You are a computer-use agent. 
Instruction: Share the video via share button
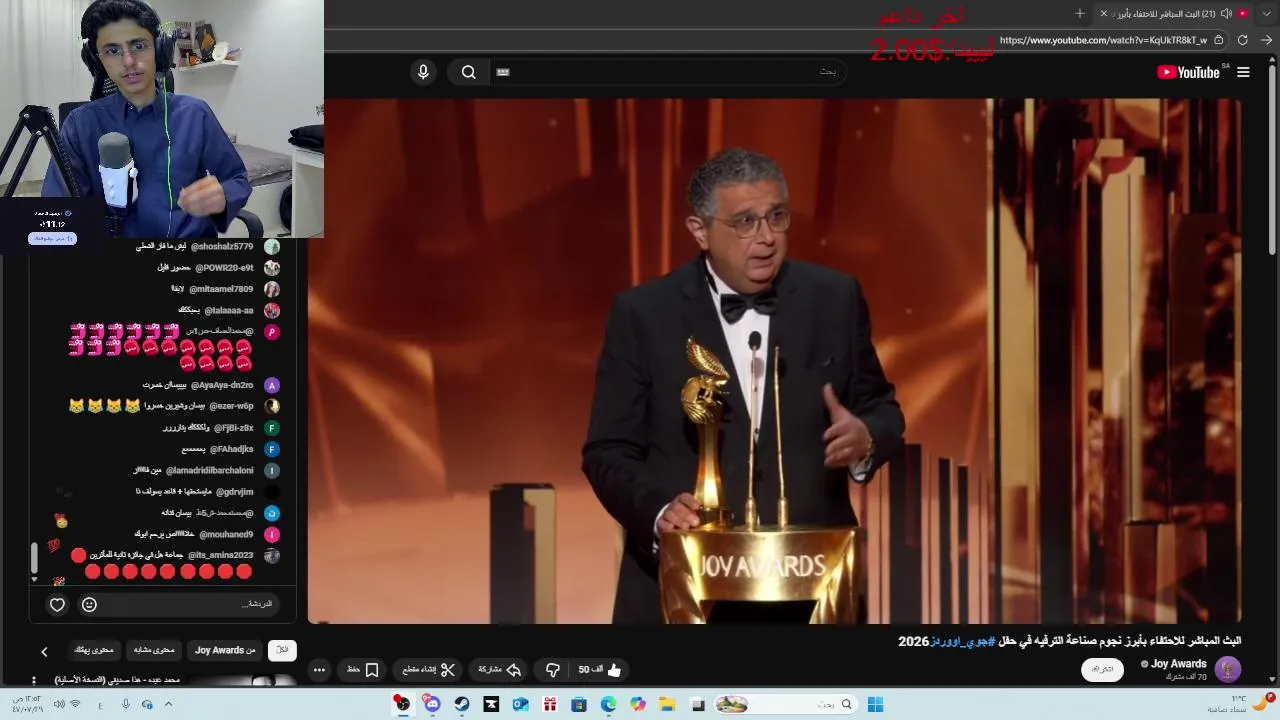pyautogui.click(x=499, y=670)
